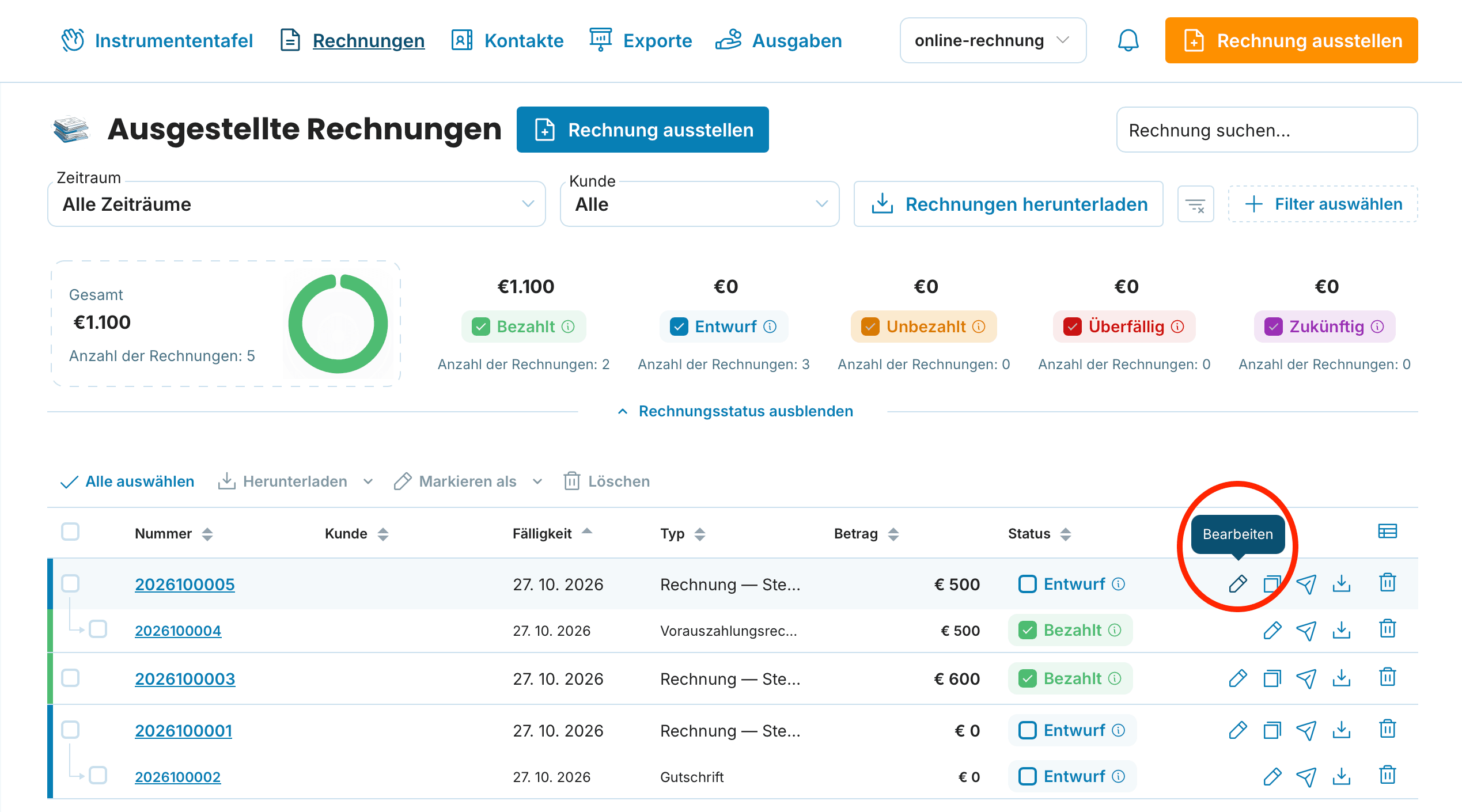
Task: Duplicate invoice 2026100003
Action: click(1272, 679)
